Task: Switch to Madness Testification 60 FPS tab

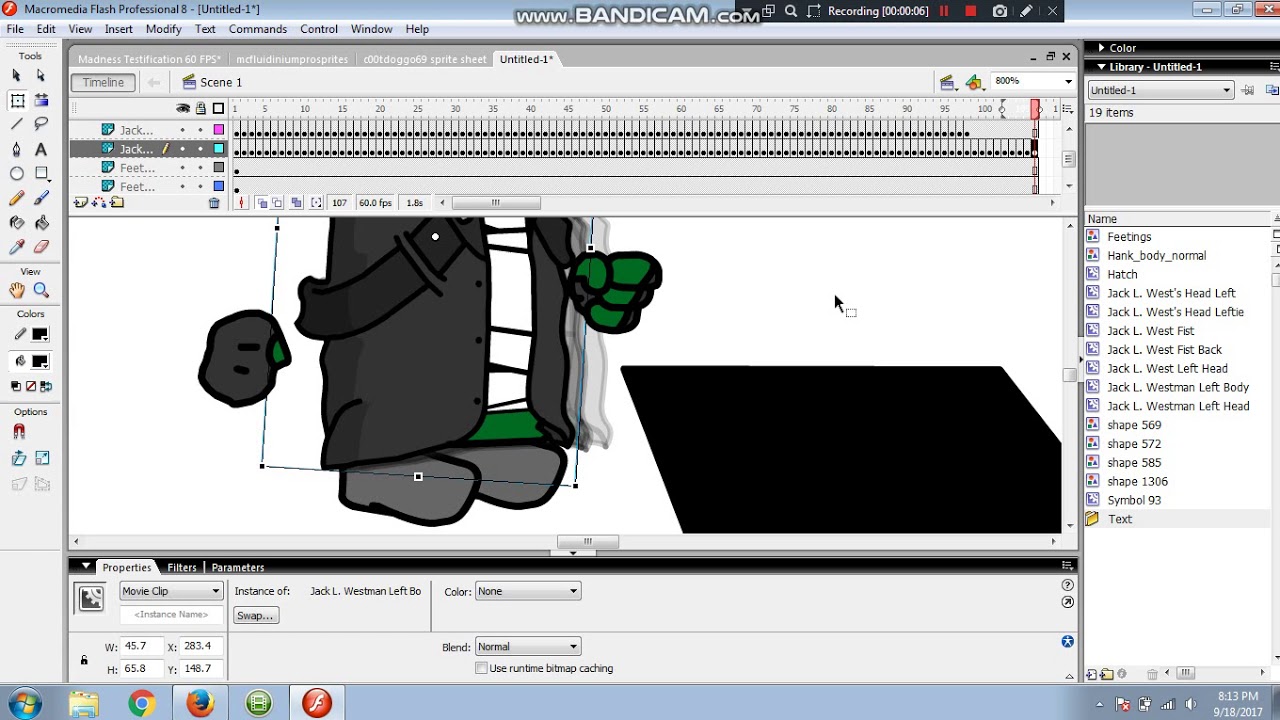Action: coord(149,59)
